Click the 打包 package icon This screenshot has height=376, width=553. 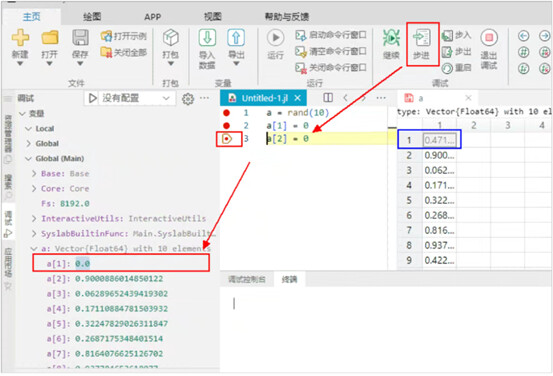tap(171, 37)
